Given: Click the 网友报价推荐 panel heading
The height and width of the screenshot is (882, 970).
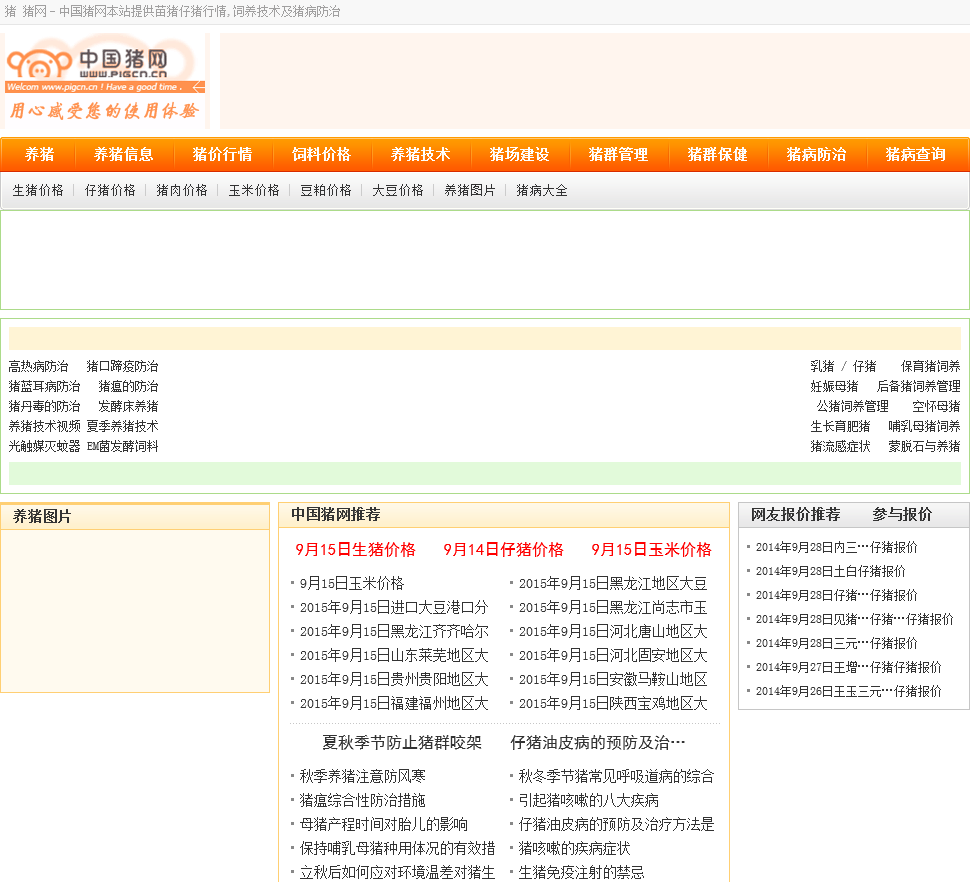Looking at the screenshot, I should coord(796,515).
